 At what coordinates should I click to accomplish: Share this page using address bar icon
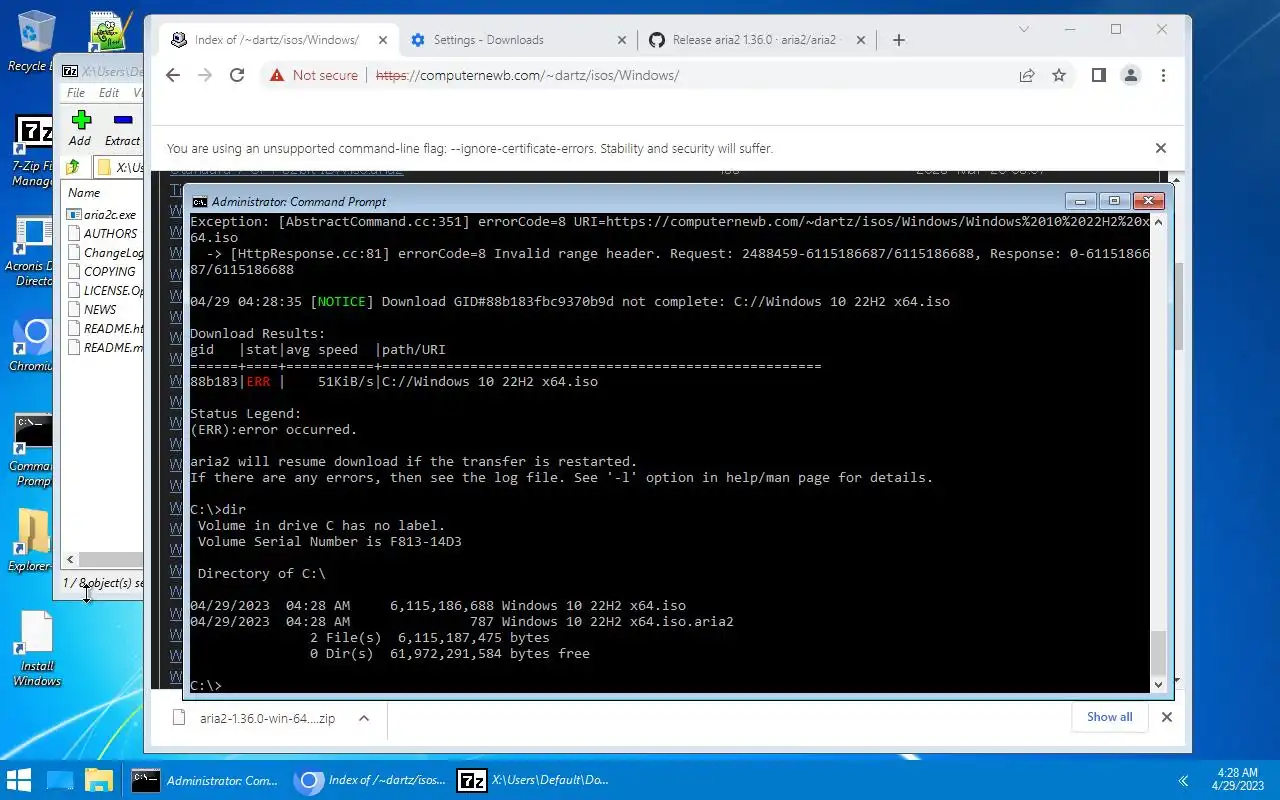click(1027, 75)
